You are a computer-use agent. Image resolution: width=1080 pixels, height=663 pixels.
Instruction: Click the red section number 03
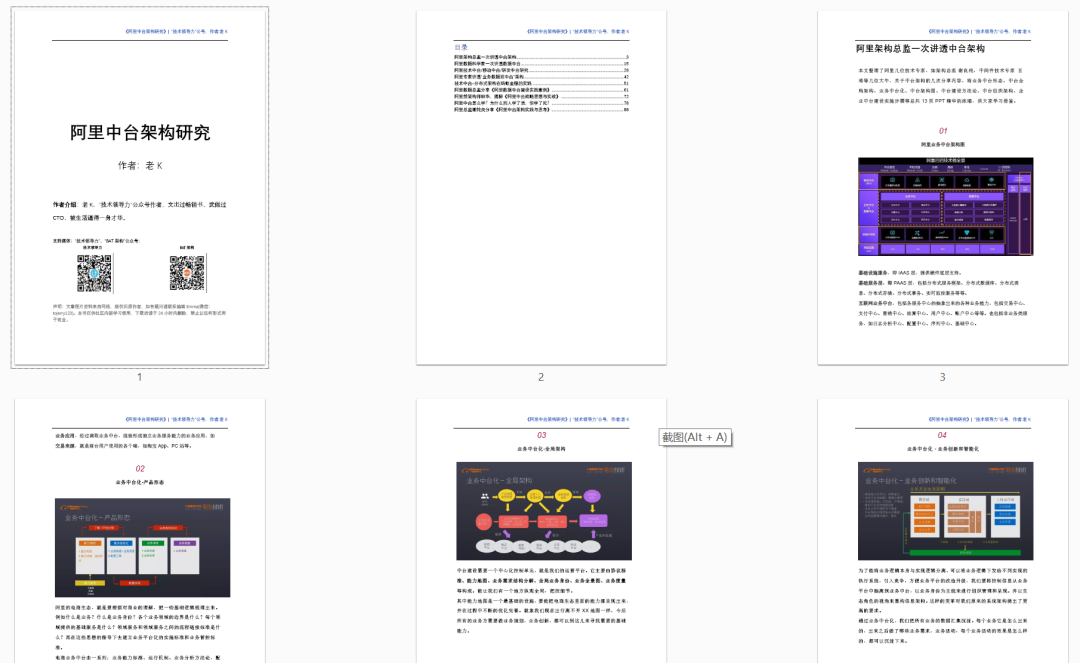pyautogui.click(x=541, y=435)
